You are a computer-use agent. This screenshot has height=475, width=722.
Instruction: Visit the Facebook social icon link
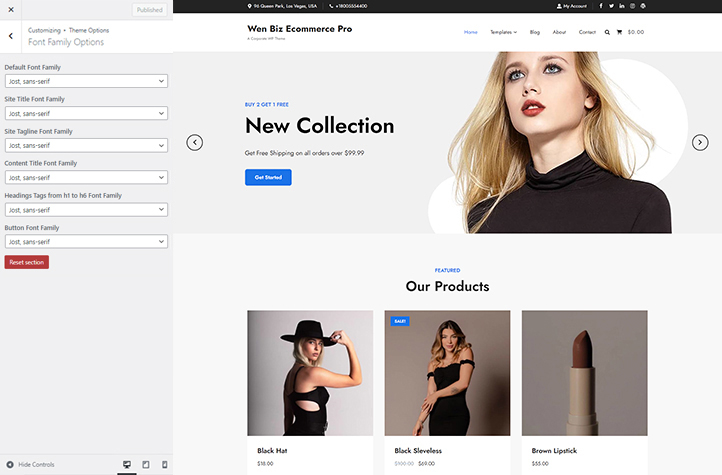tap(600, 6)
